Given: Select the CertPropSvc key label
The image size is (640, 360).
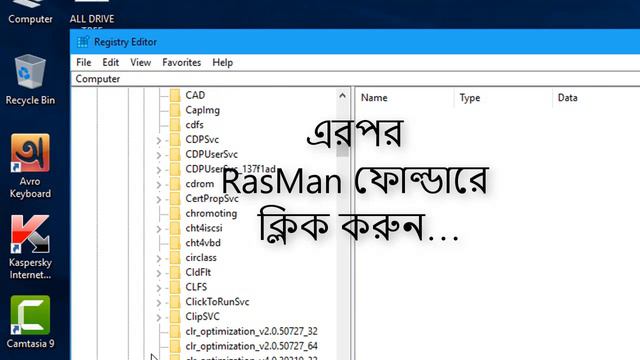Looking at the screenshot, I should (212, 199).
